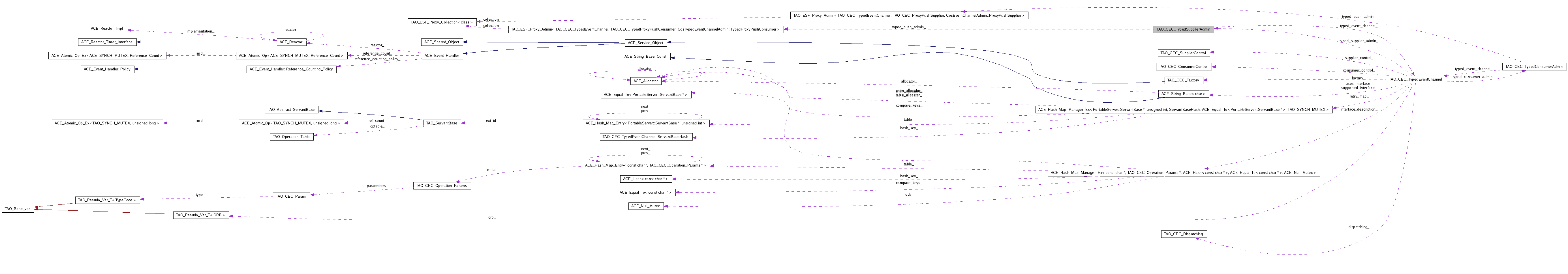Click the TAO_Base_var class node
The width and height of the screenshot is (1568, 274).
click(18, 208)
